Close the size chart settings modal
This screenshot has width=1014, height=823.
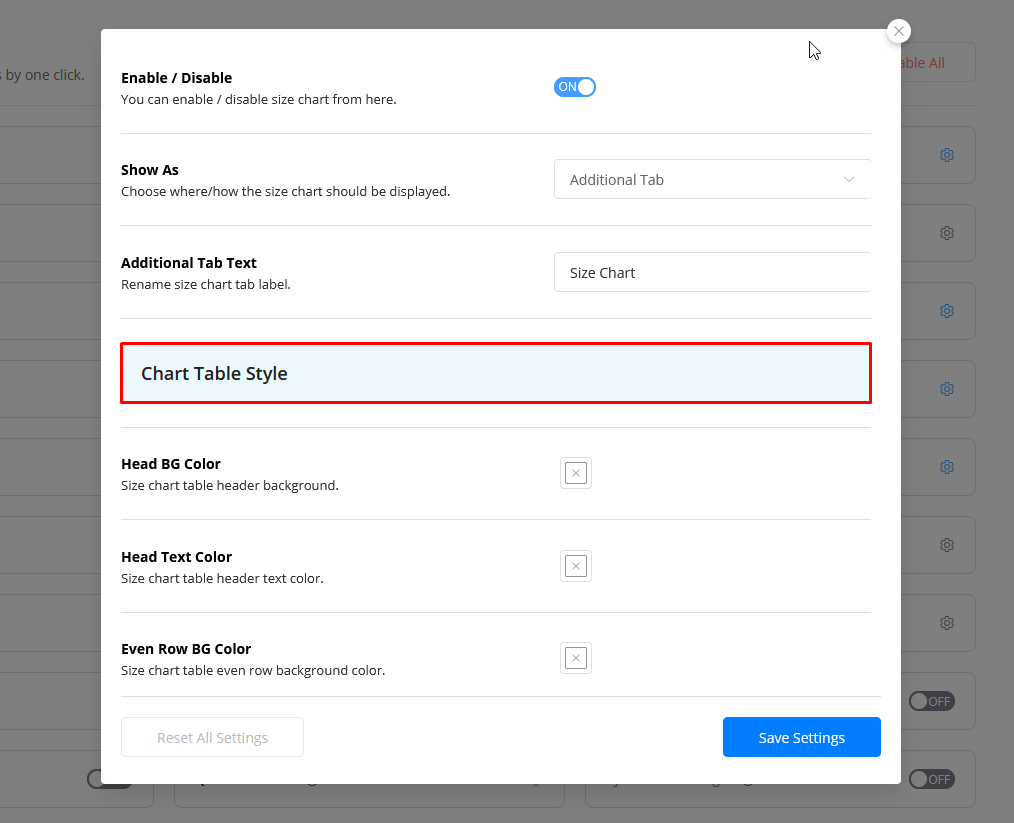click(899, 31)
